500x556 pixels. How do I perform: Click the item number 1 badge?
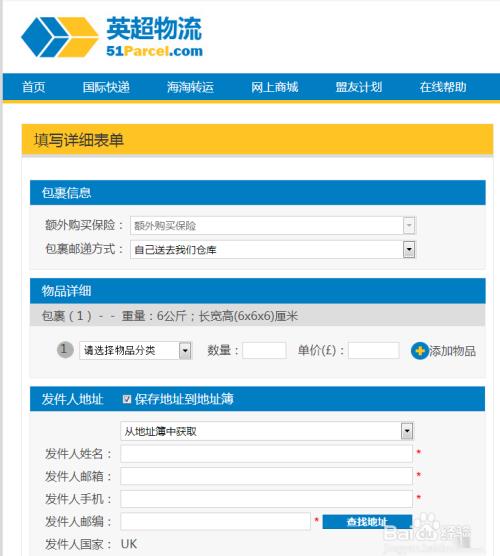65,350
